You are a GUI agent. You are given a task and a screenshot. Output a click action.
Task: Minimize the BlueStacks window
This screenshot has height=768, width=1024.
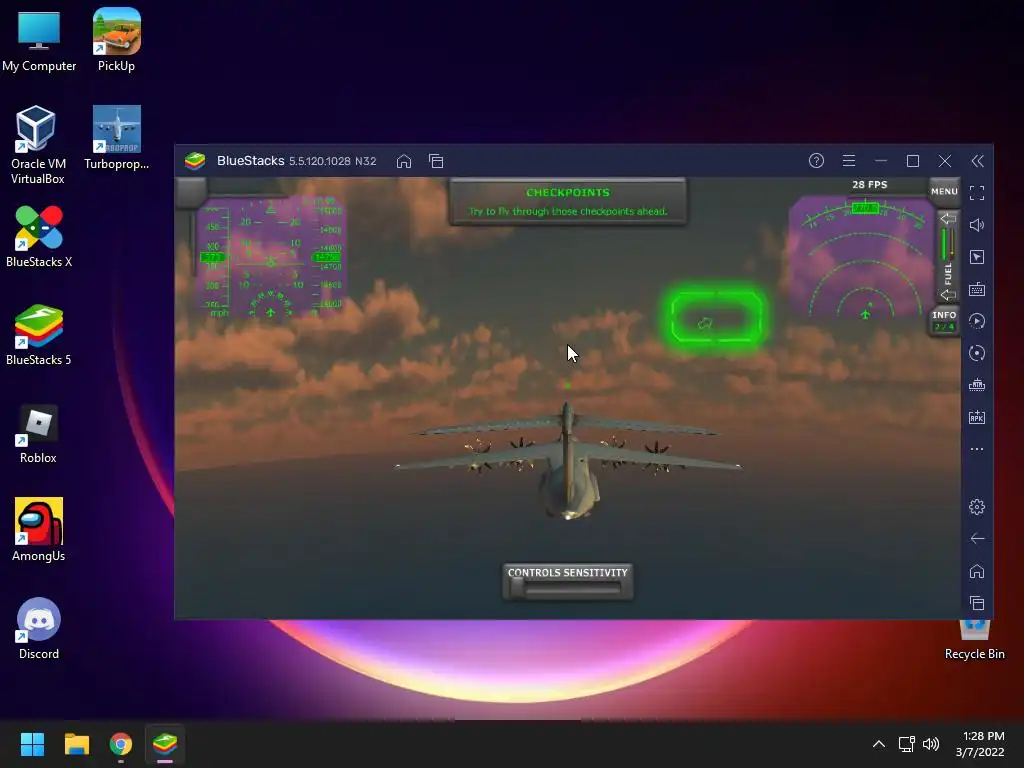(x=880, y=161)
